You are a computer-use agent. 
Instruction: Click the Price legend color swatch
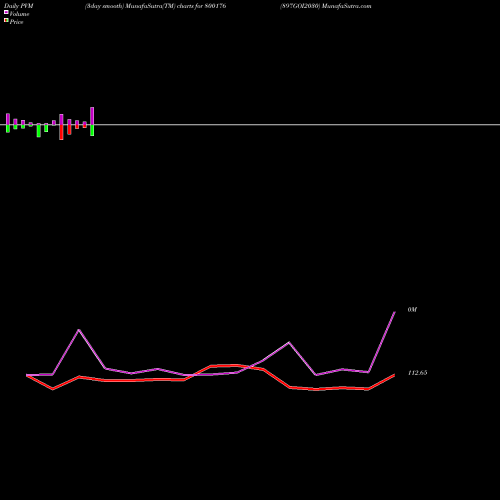pyautogui.click(x=6, y=20)
